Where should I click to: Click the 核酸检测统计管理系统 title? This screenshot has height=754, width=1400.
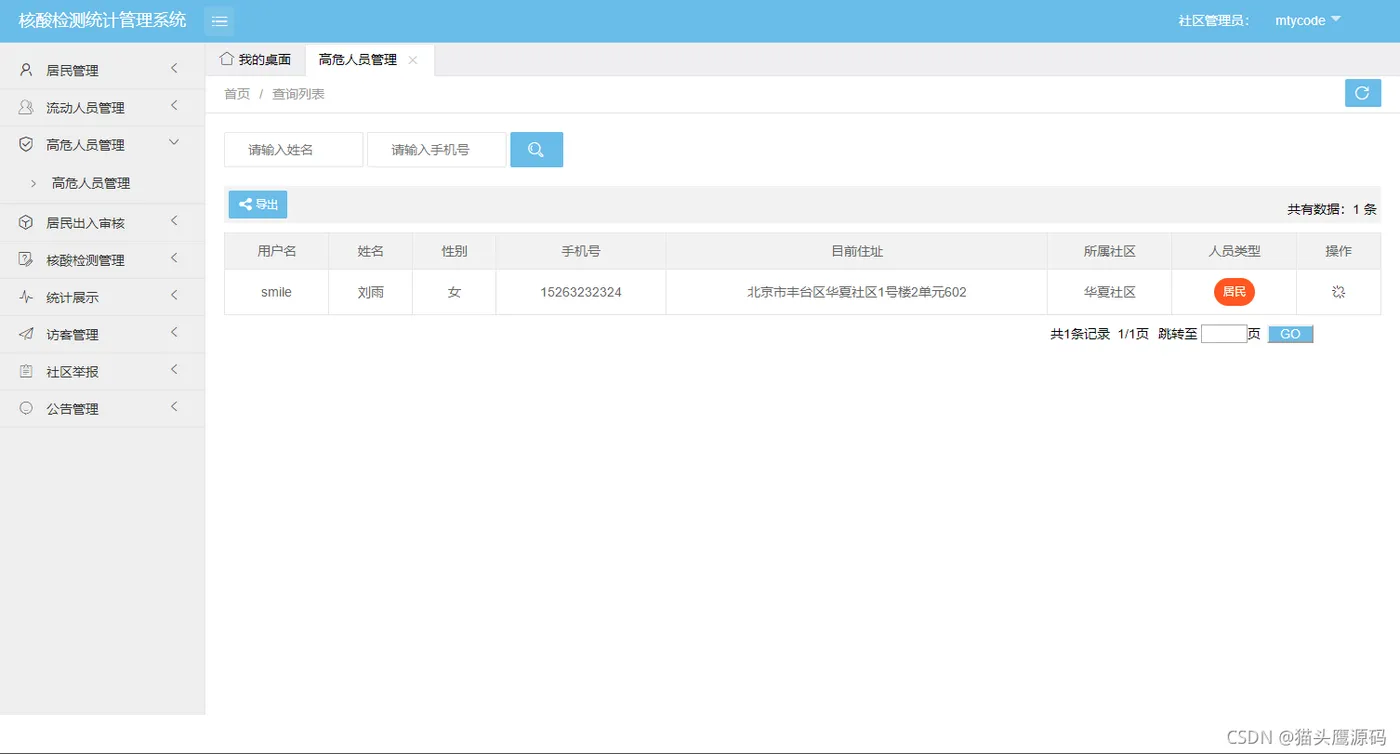[102, 20]
